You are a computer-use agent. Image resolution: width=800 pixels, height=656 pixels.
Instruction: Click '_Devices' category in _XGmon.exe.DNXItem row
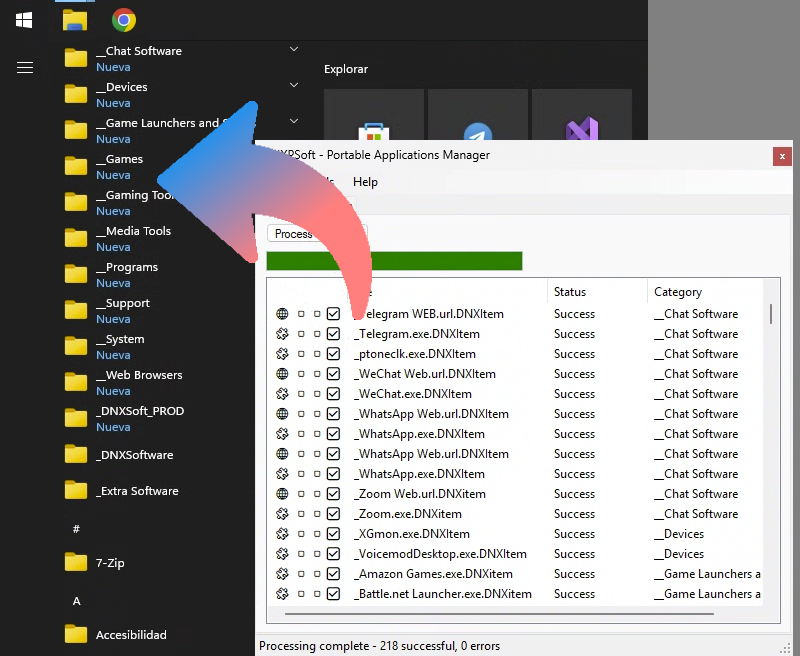(x=679, y=534)
